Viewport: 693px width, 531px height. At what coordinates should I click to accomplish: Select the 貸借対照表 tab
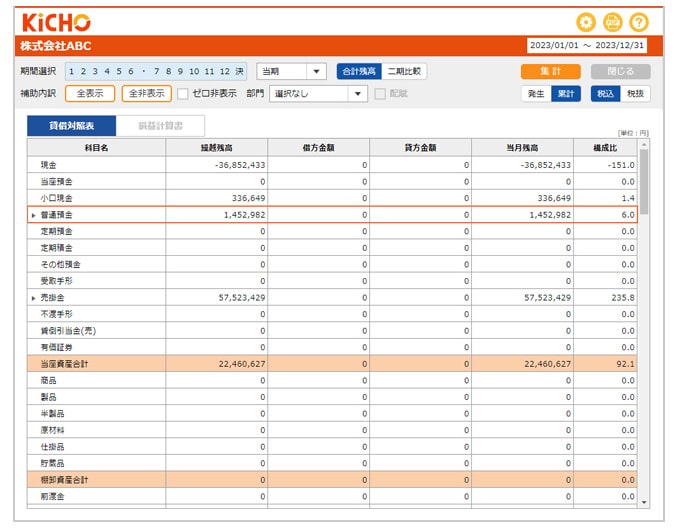click(x=71, y=126)
